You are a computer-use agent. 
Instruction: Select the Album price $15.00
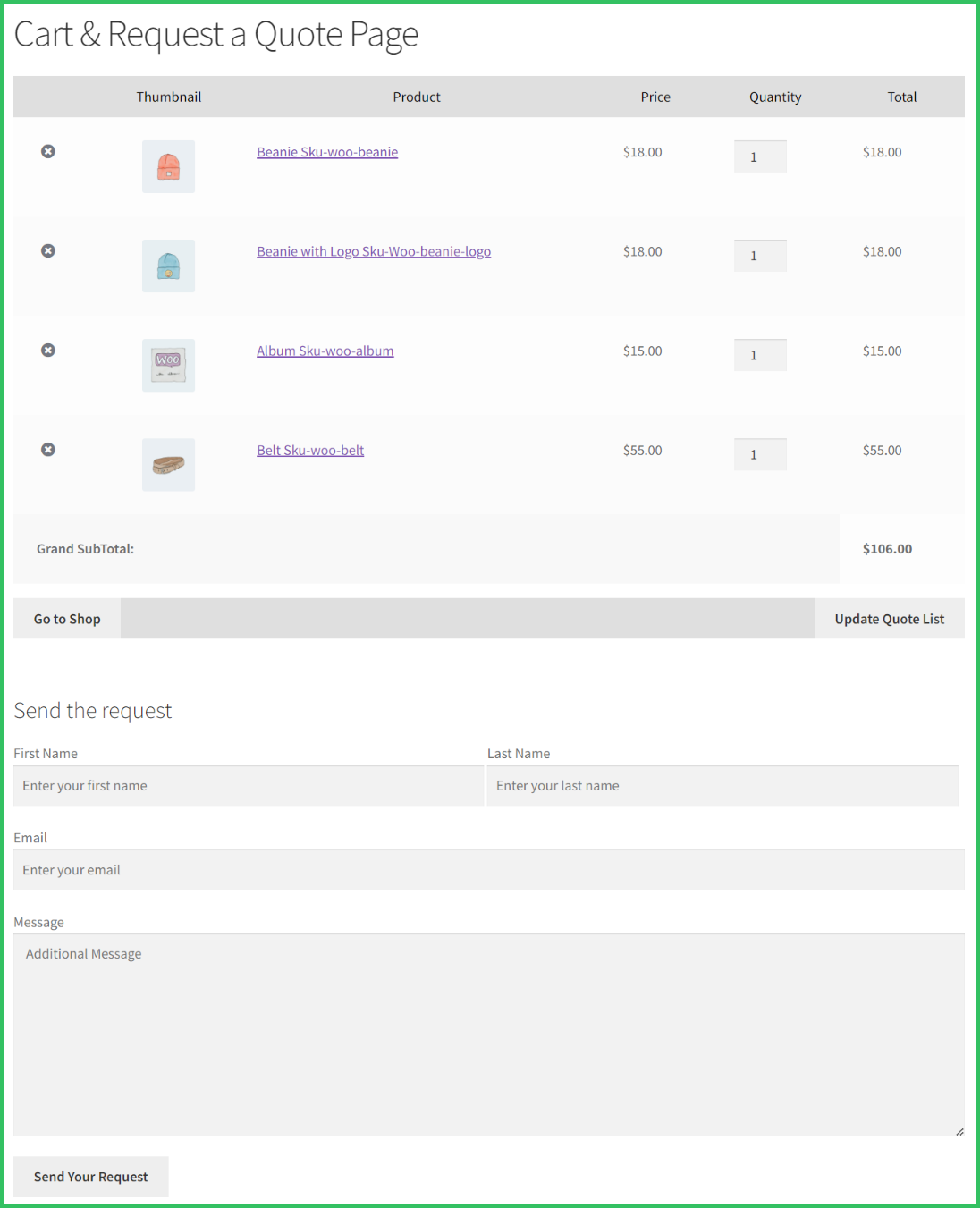643,351
